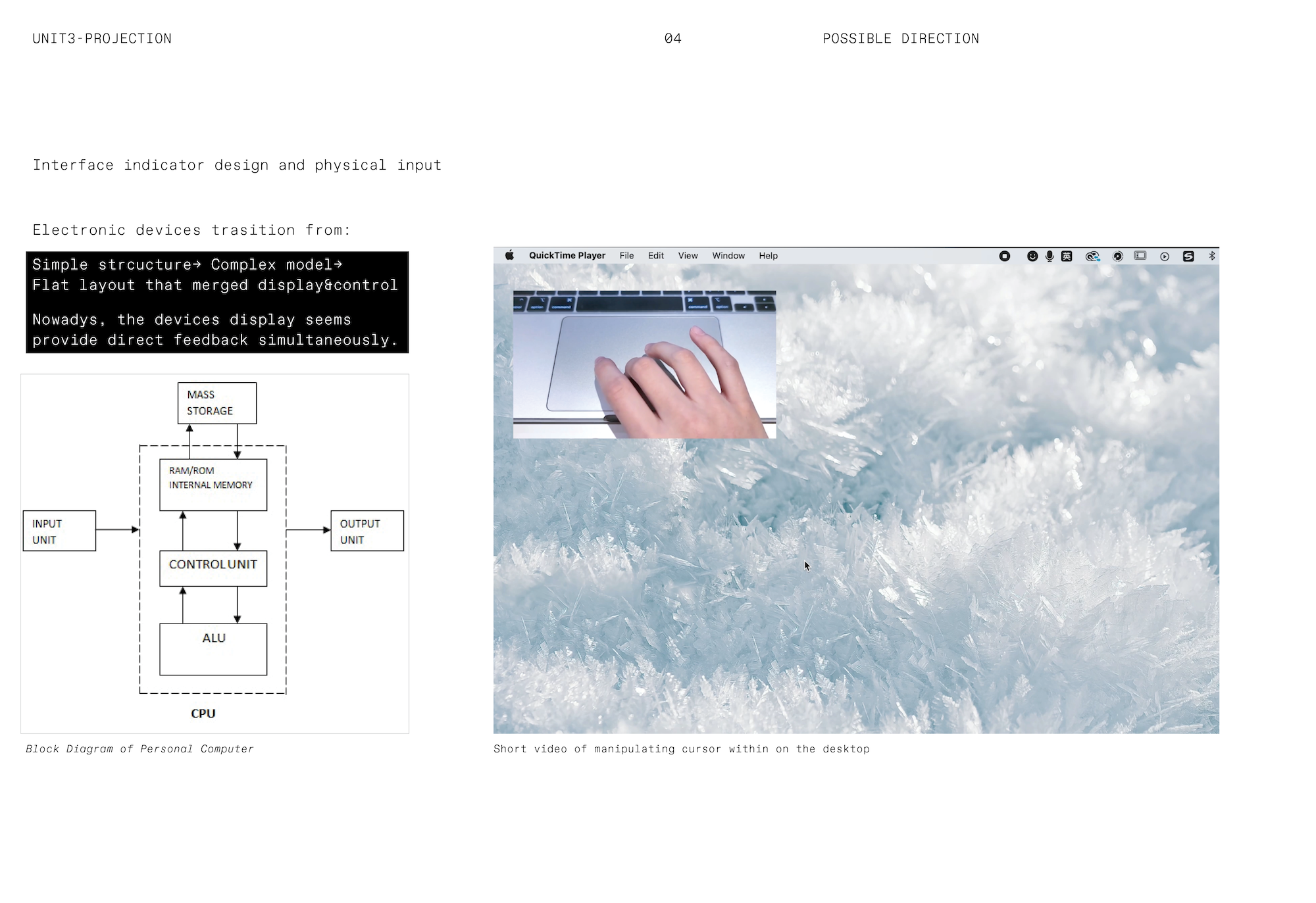Image resolution: width=1316 pixels, height=903 pixels.
Task: Click 'Block Diagram of Personal Computer' caption
Action: 139,749
